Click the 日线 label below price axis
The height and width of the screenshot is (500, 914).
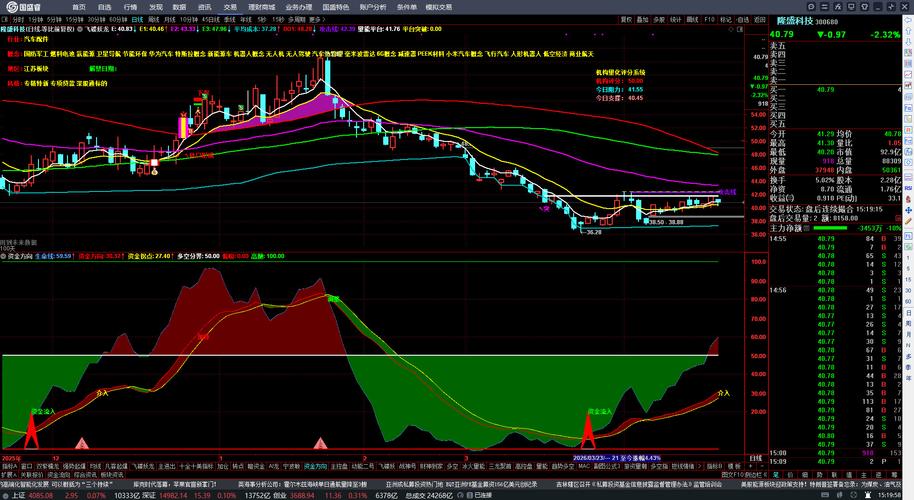pos(755,459)
